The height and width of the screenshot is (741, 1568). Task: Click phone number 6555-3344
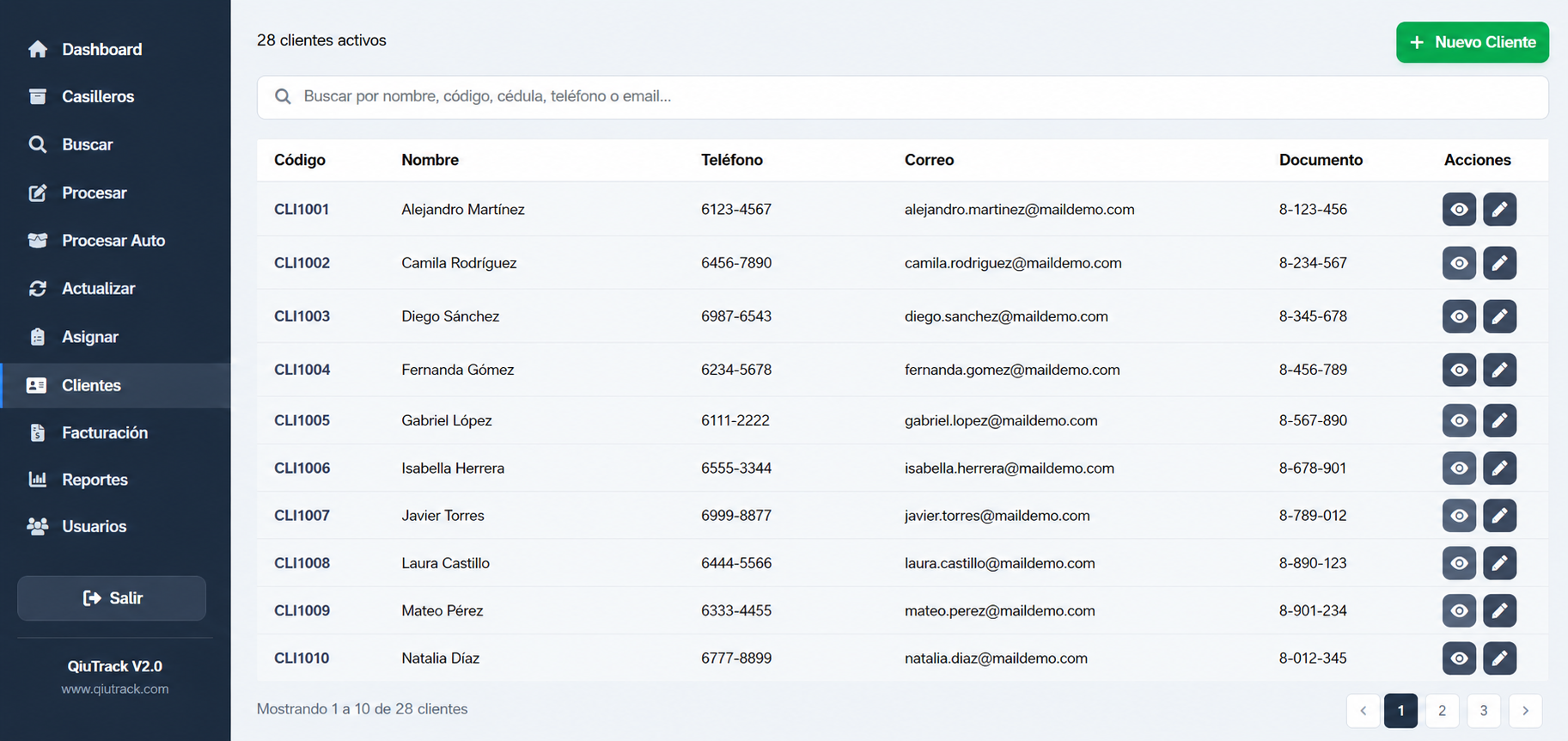click(736, 468)
